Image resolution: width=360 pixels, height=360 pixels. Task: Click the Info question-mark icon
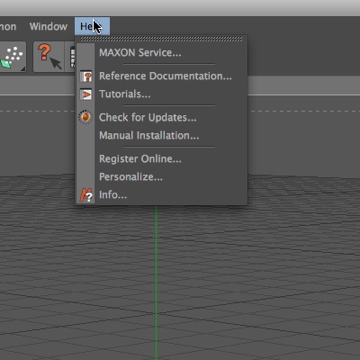tap(86, 195)
